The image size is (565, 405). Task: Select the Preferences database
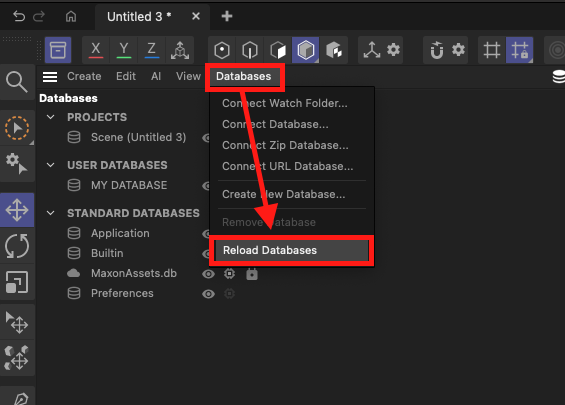coord(122,293)
